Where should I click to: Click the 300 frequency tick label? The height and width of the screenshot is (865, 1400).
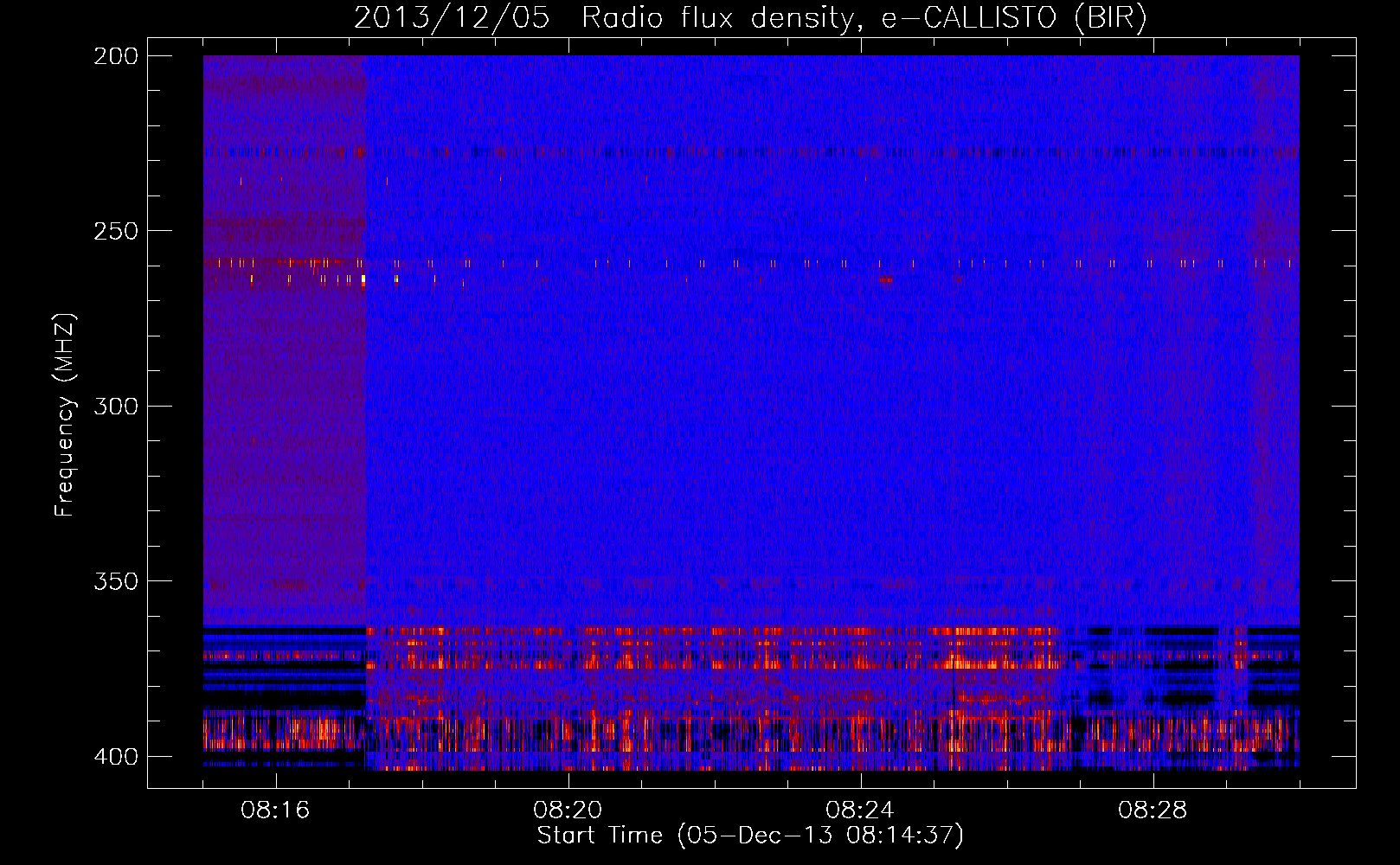pyautogui.click(x=115, y=406)
